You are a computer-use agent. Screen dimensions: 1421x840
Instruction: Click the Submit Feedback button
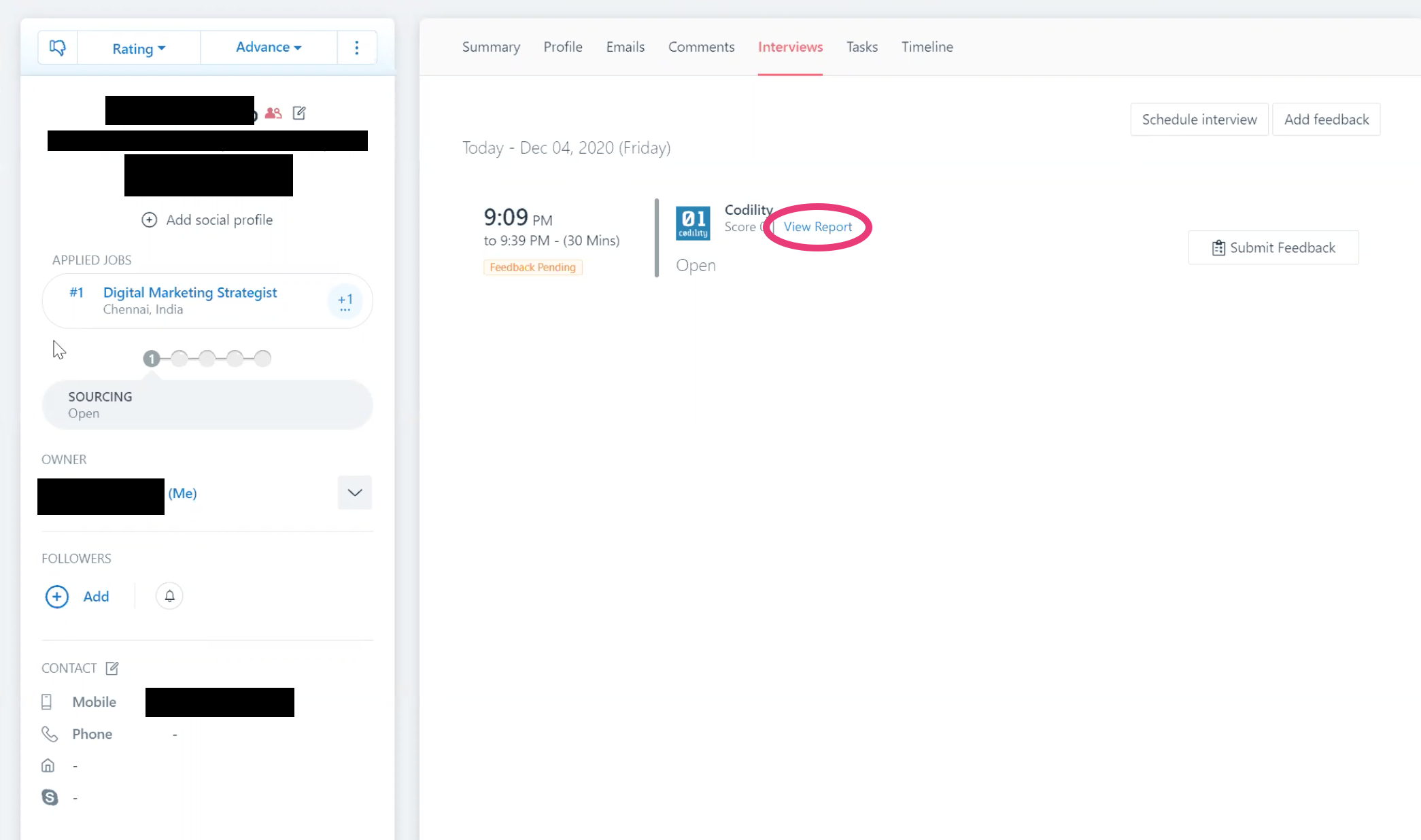click(x=1273, y=248)
